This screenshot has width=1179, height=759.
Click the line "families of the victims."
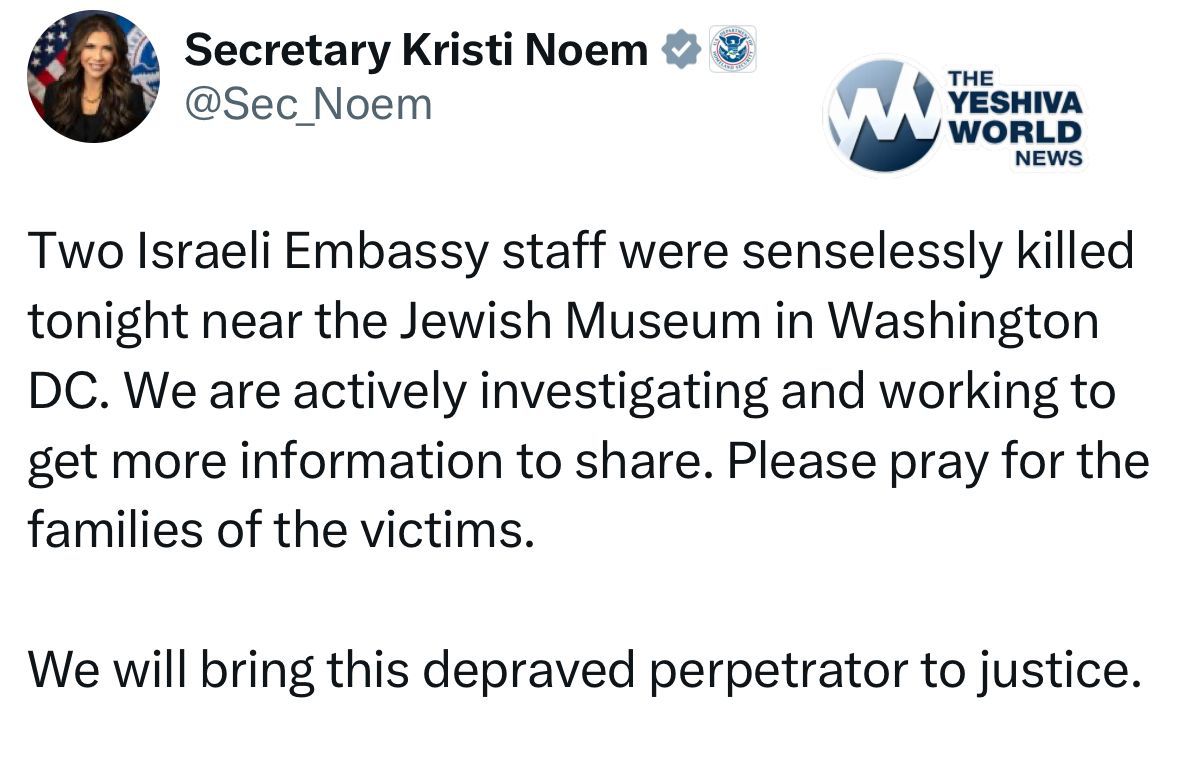pyautogui.click(x=277, y=530)
